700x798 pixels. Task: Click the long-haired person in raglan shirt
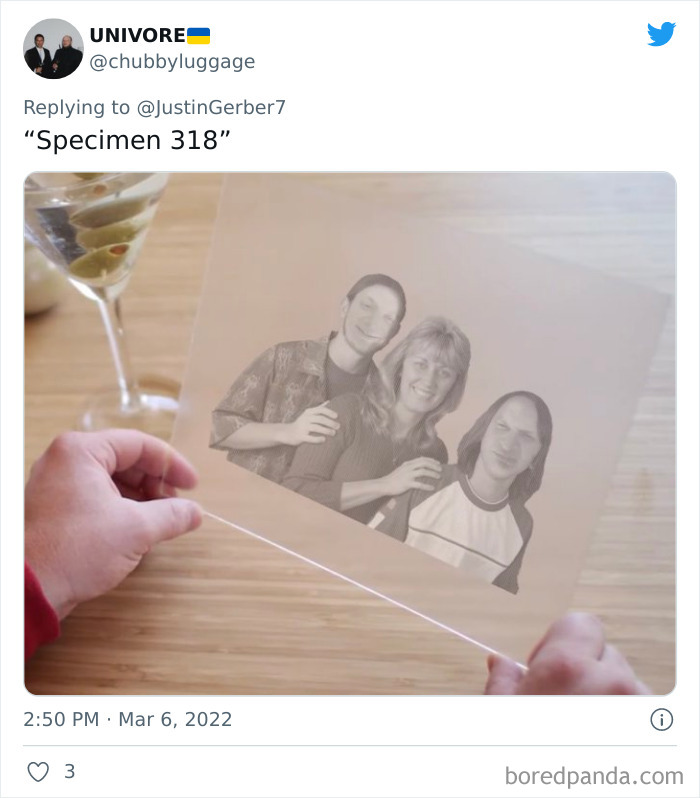click(x=490, y=490)
